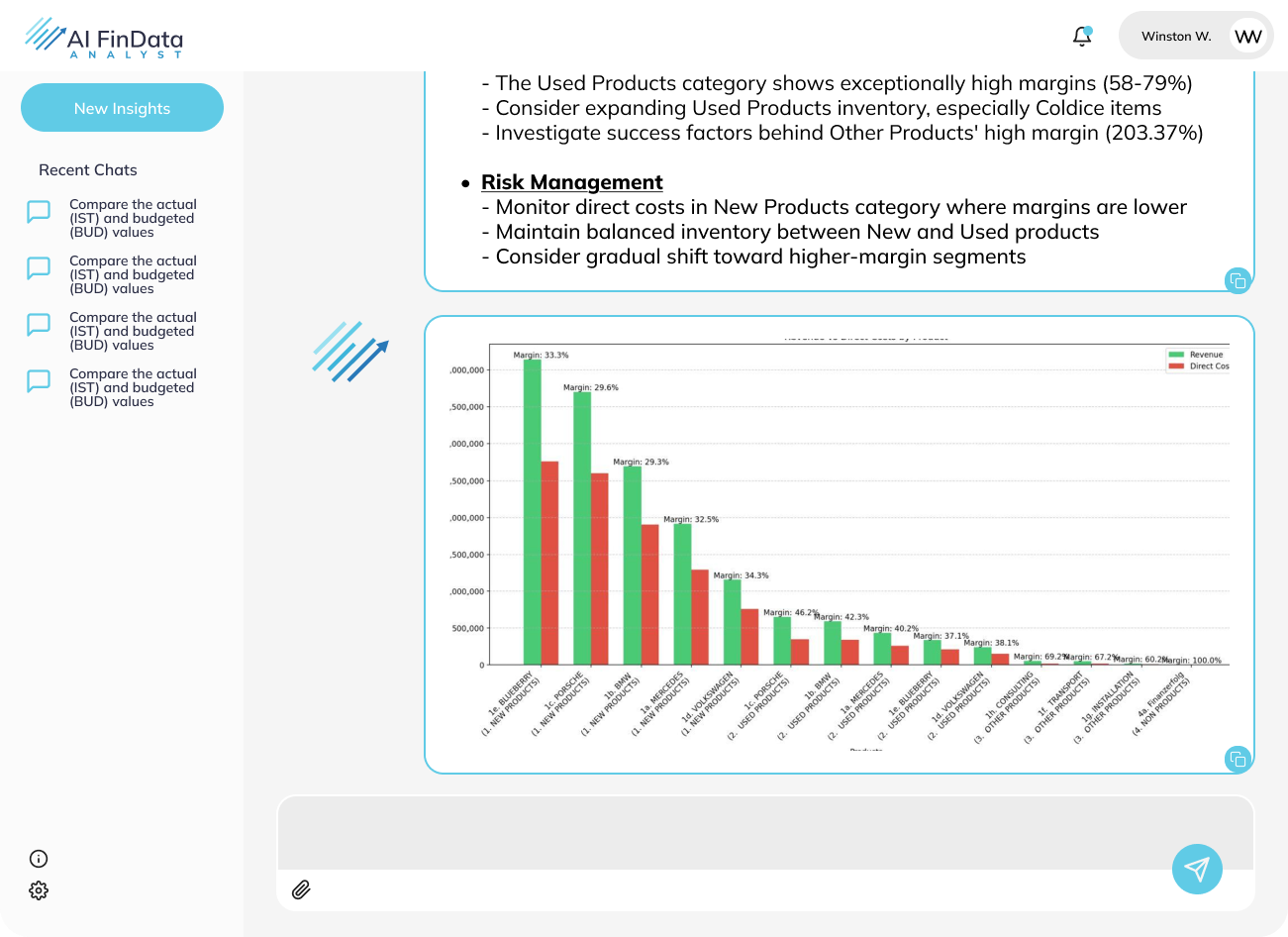Image resolution: width=1288 pixels, height=937 pixels.
Task: Click the AI FinData Analyst logo
Action: pos(103,38)
